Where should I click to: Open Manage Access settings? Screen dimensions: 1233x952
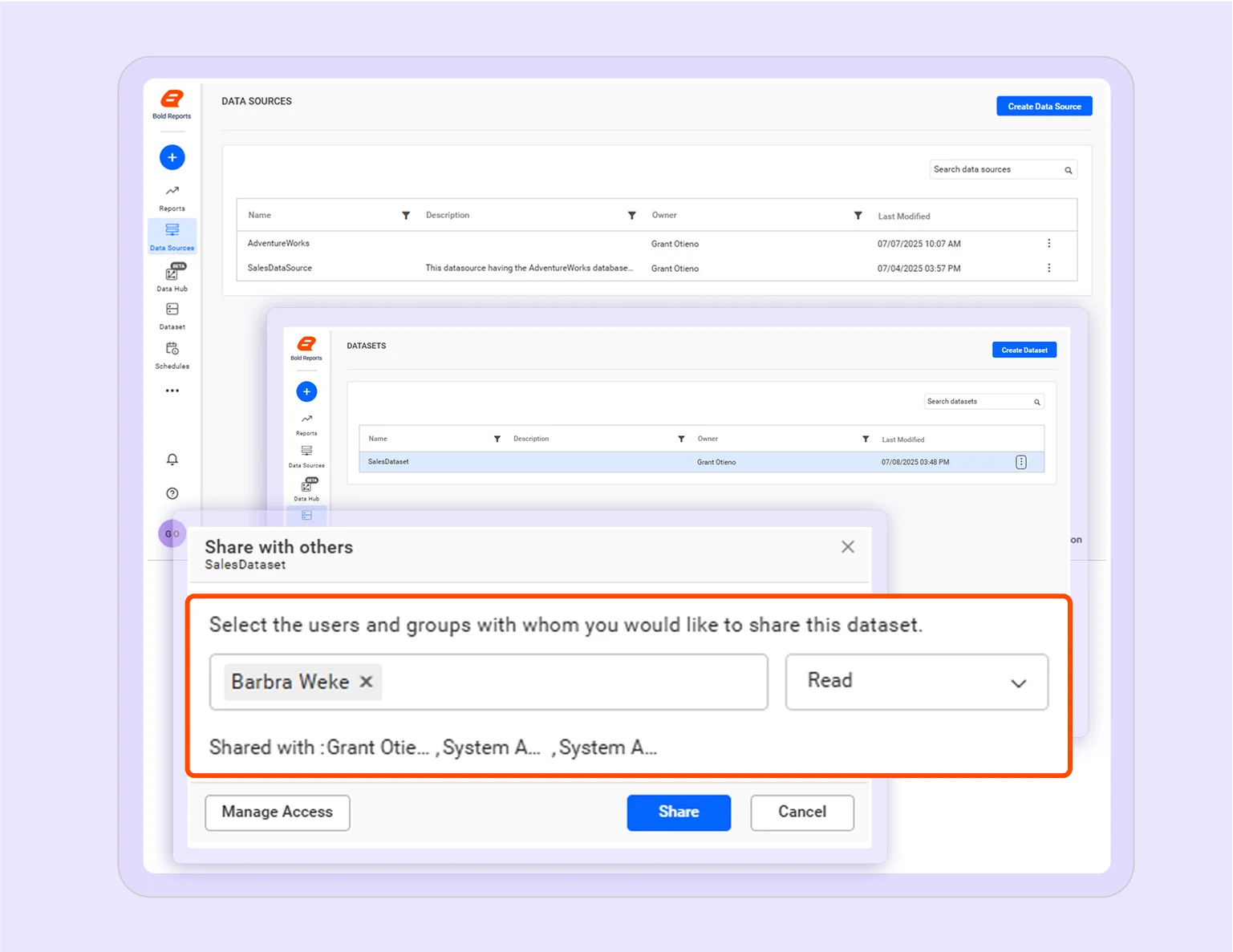pyautogui.click(x=277, y=812)
